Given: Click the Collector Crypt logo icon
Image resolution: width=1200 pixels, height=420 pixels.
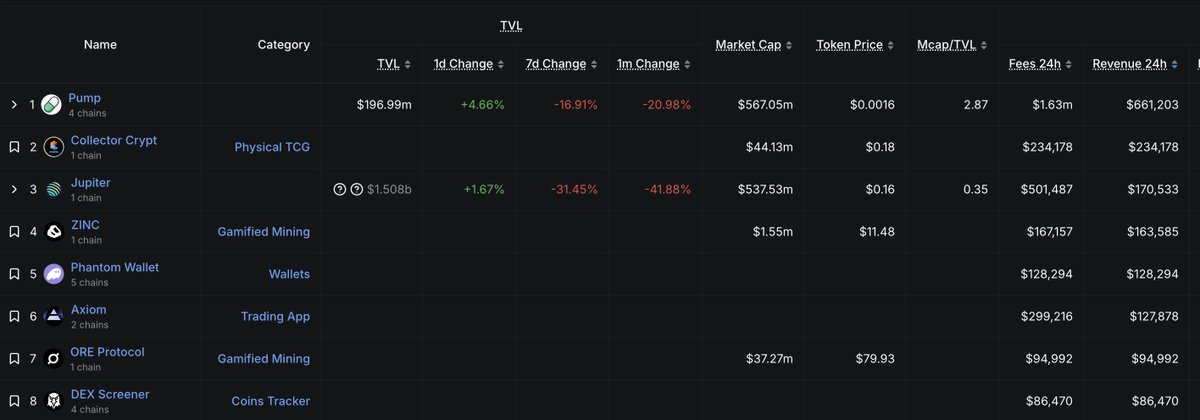Looking at the screenshot, I should [x=52, y=147].
